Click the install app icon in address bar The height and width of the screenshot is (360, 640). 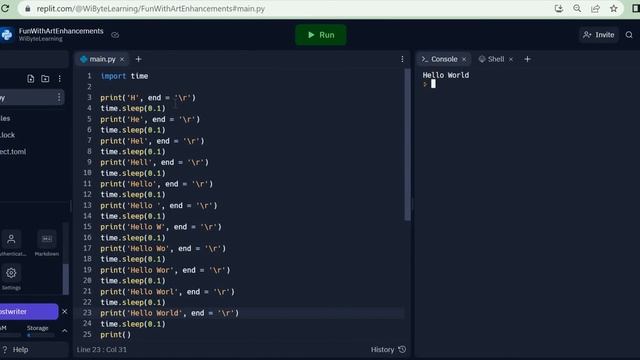click(x=559, y=8)
